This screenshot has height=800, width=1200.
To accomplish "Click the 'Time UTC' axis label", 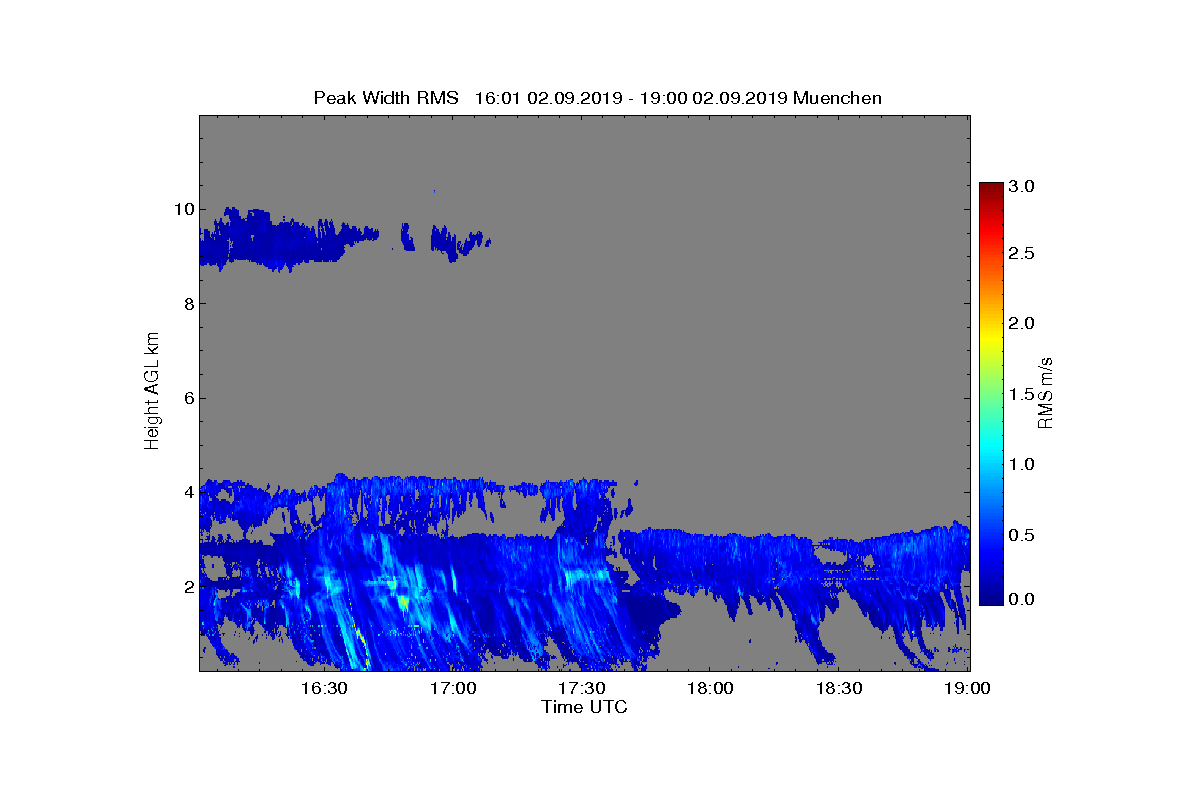I will pyautogui.click(x=585, y=707).
